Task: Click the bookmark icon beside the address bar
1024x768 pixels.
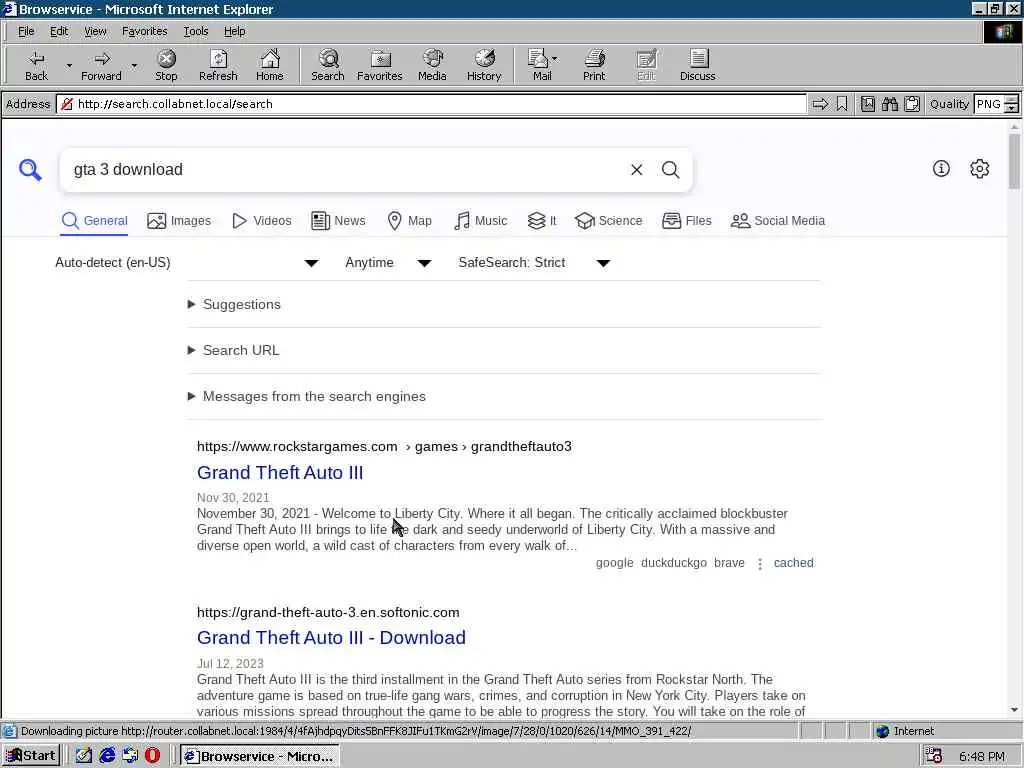Action: coord(842,104)
